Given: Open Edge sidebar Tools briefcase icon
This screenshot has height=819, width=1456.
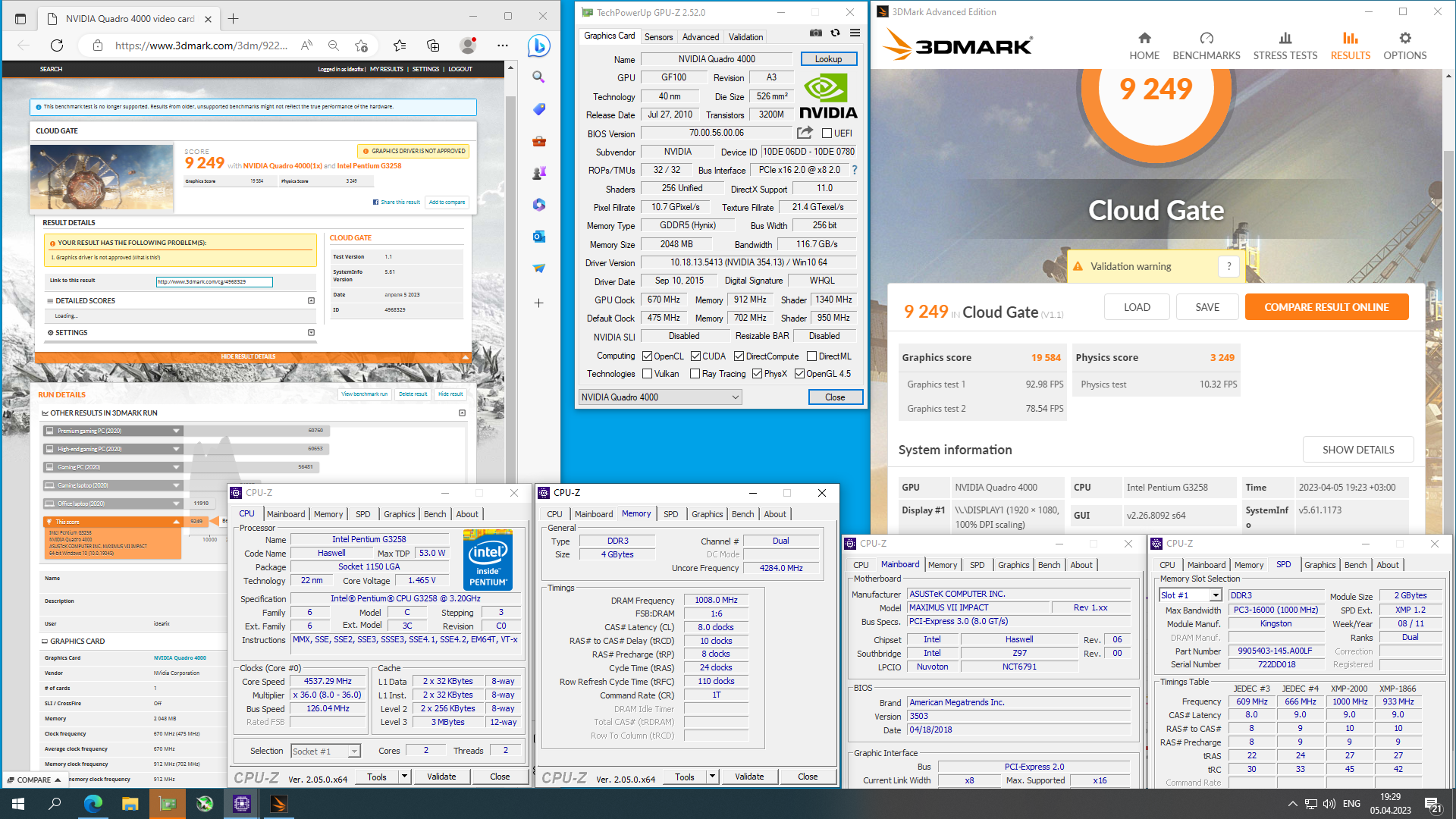Looking at the screenshot, I should (x=538, y=141).
